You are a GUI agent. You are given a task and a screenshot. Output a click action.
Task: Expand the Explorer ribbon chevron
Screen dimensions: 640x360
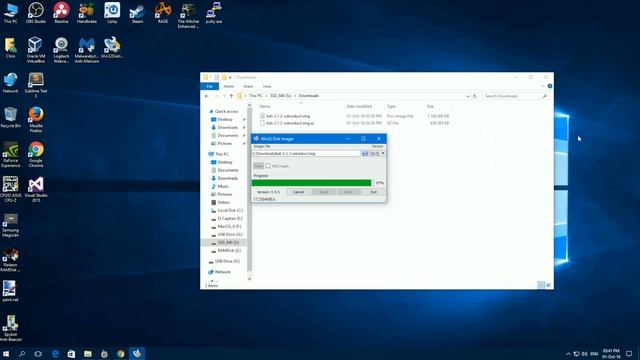click(x=542, y=86)
